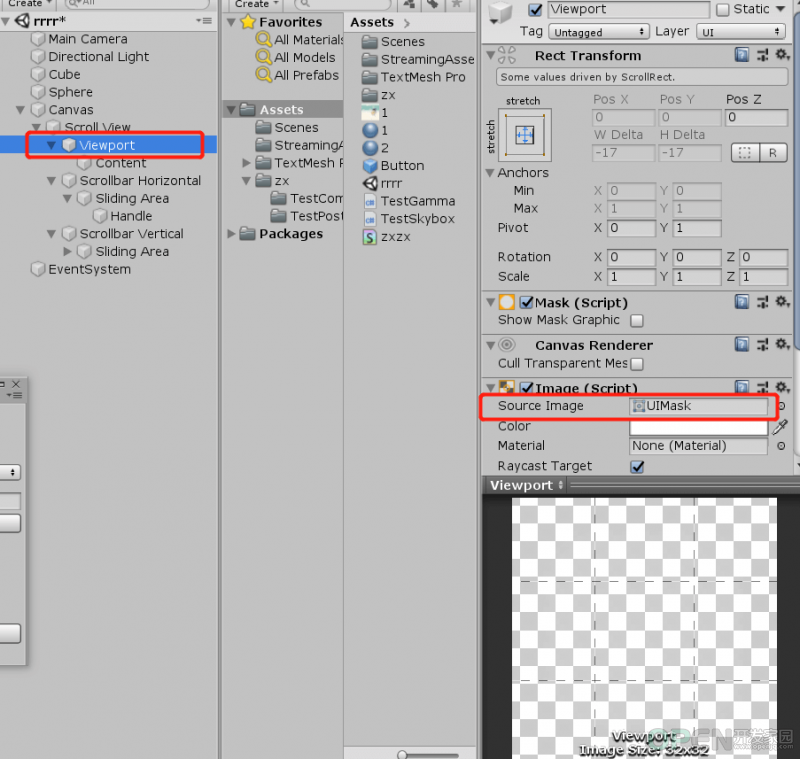Click the Source Image UIMask field
This screenshot has height=759, width=800.
click(x=698, y=406)
